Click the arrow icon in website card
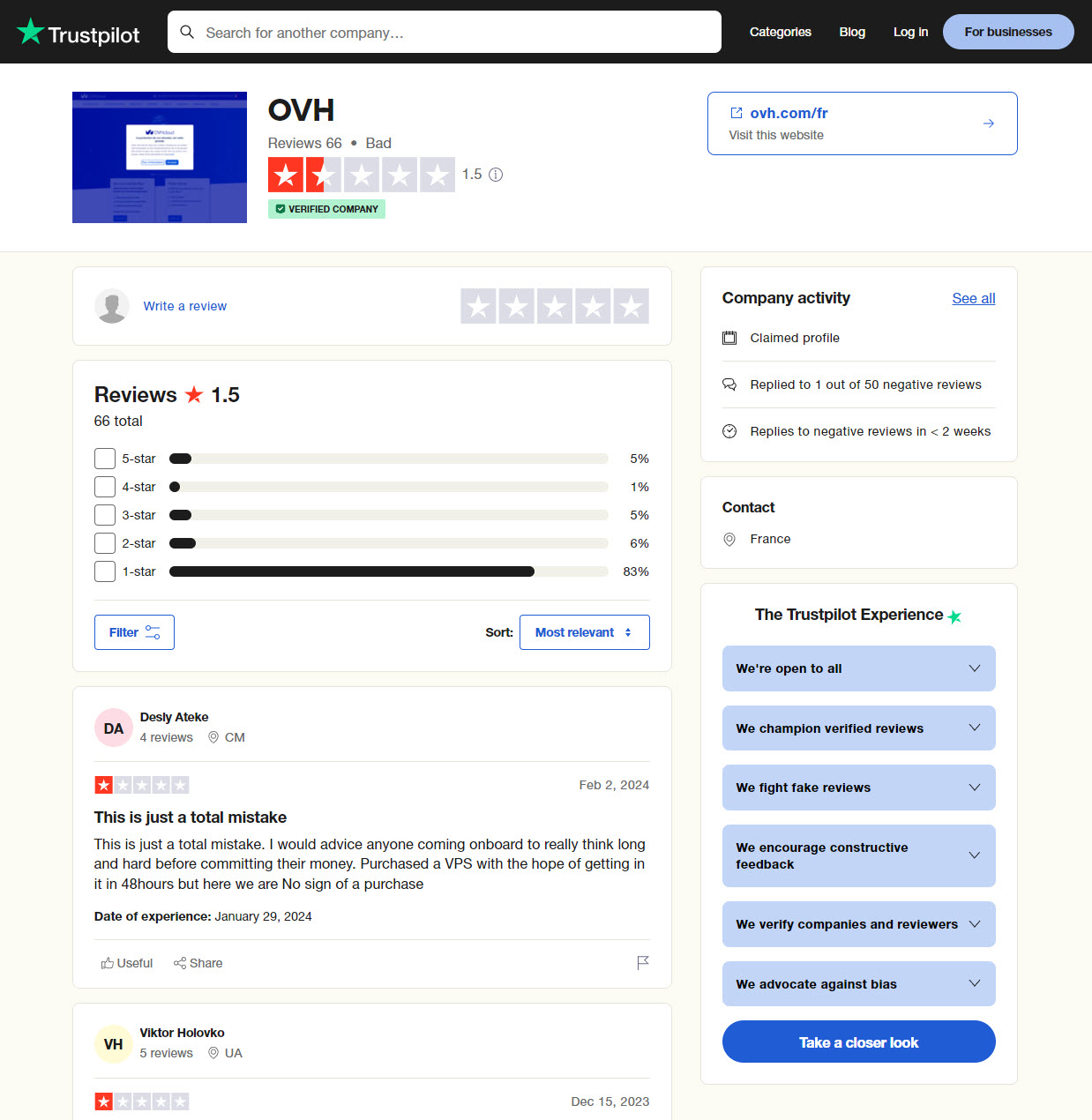 point(989,123)
